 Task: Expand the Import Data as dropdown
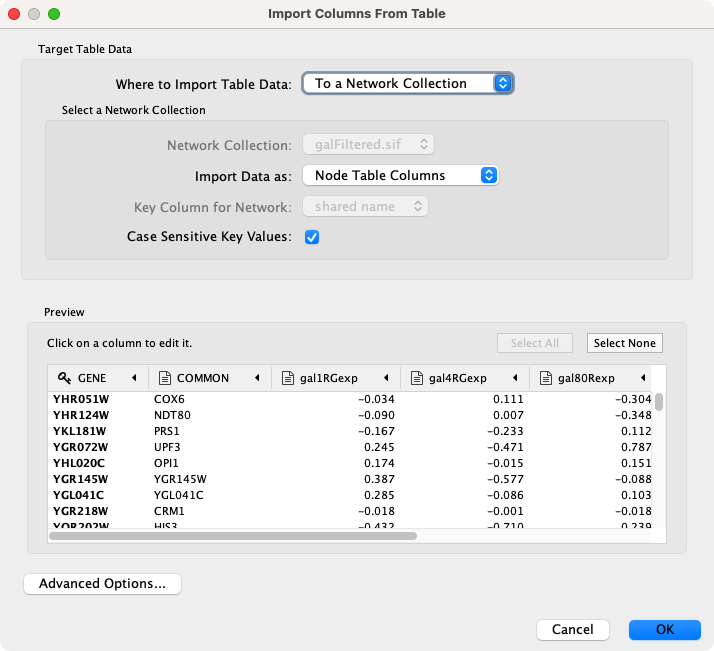(400, 175)
